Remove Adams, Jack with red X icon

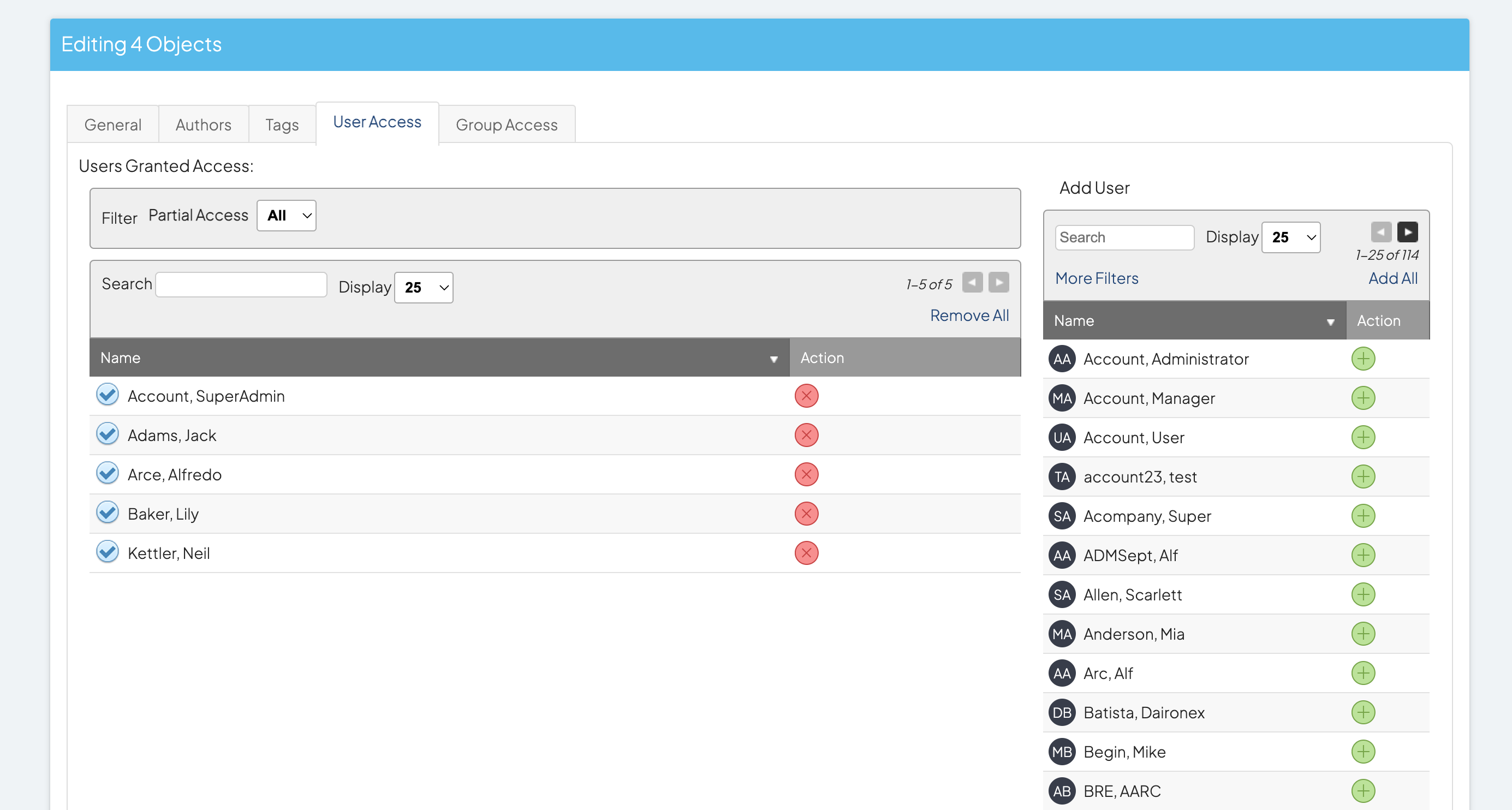806,435
